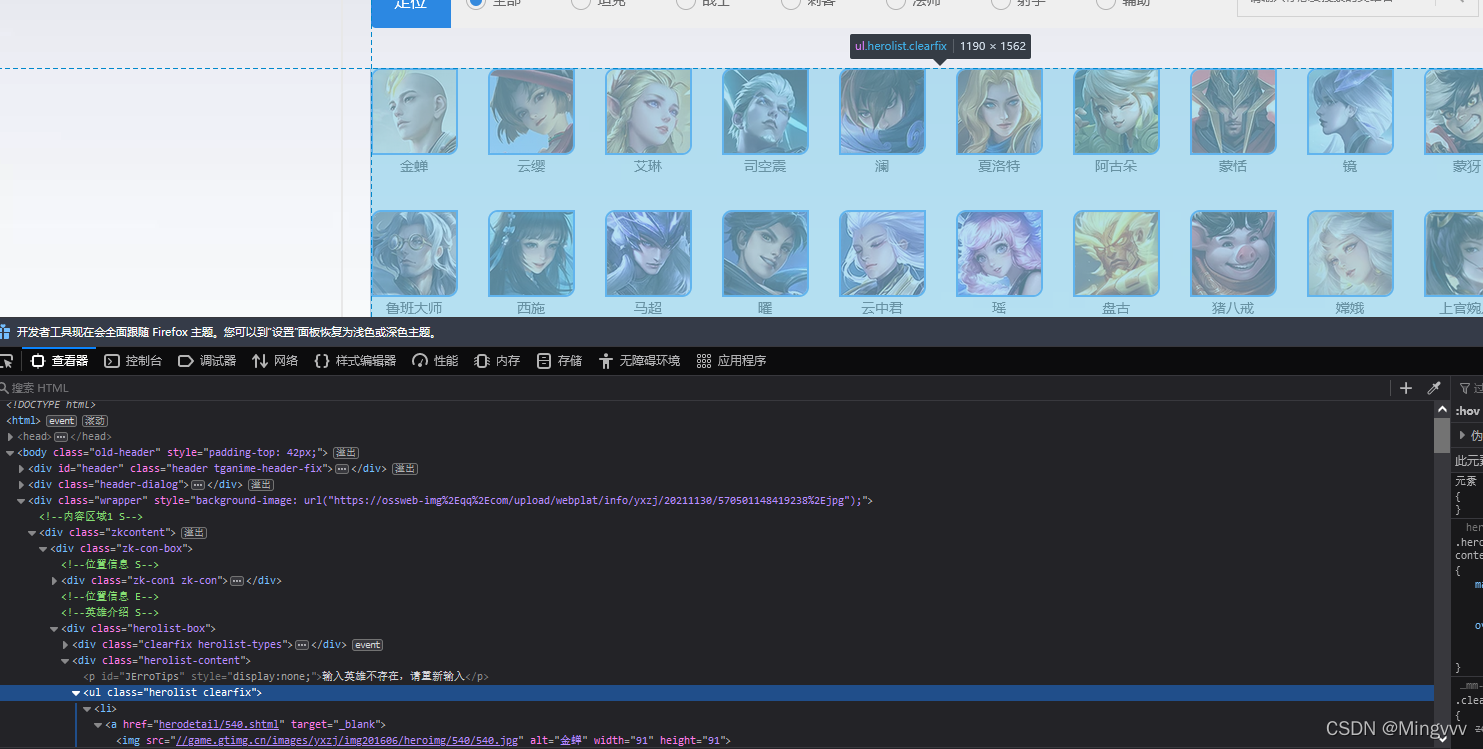
Task: Click the add new node plus icon
Action: tap(1406, 388)
